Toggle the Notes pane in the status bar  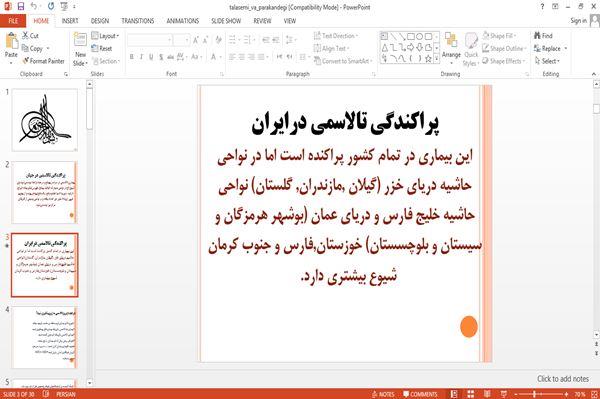(x=383, y=394)
